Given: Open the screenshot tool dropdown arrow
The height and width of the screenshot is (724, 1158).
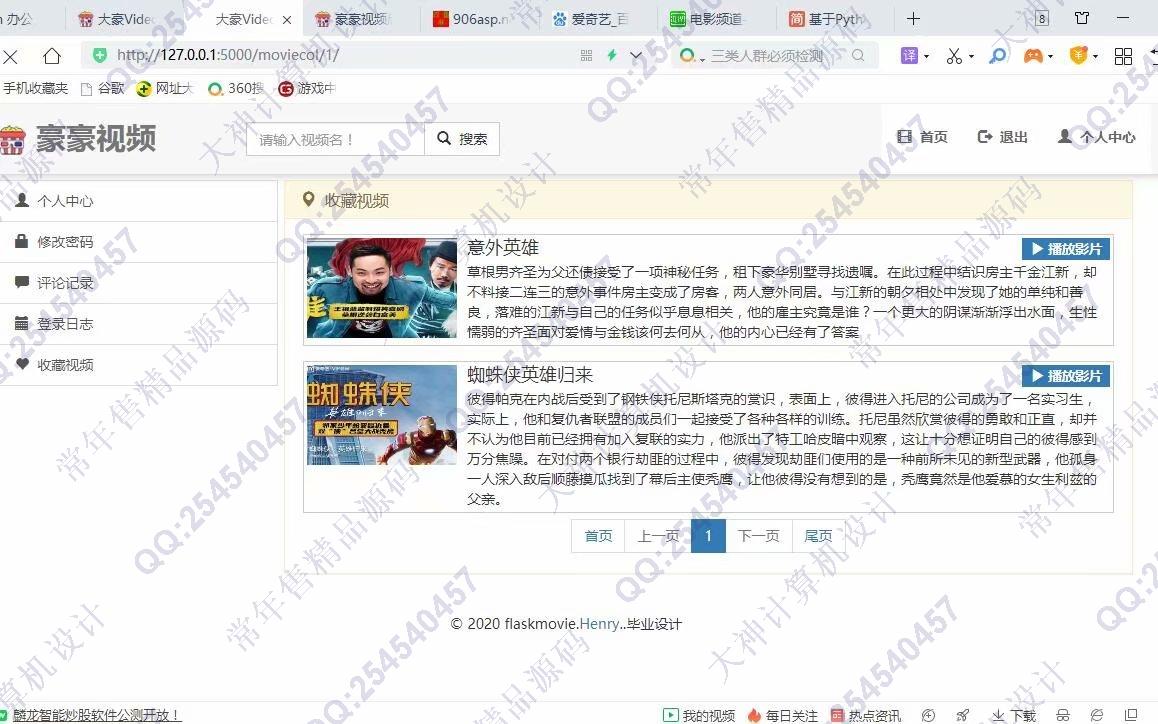Looking at the screenshot, I should (x=971, y=56).
